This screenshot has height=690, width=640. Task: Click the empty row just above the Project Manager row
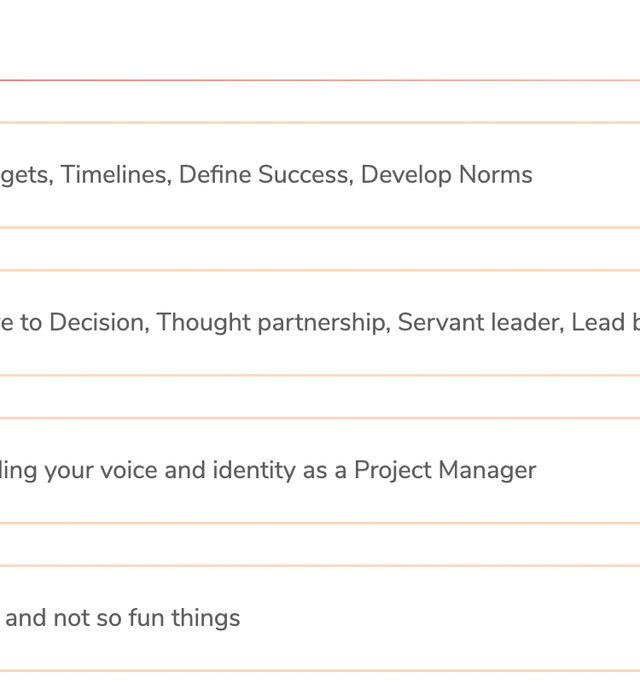[320, 397]
